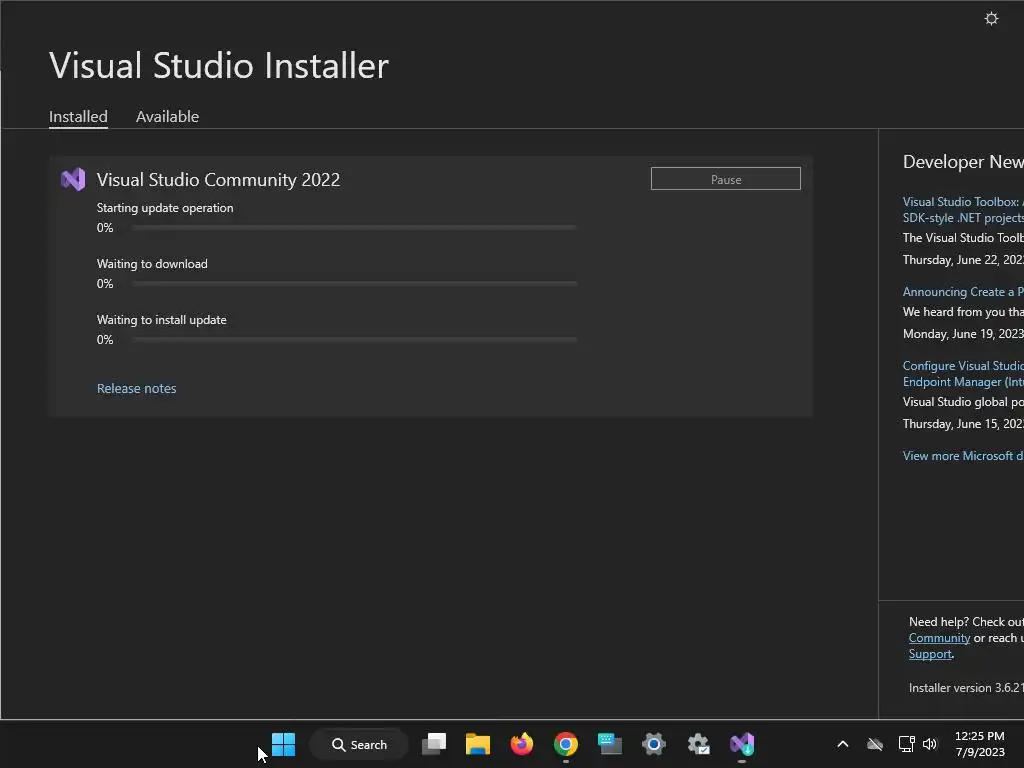Open the Community help link
Screen dimensions: 1024x768
(x=939, y=638)
